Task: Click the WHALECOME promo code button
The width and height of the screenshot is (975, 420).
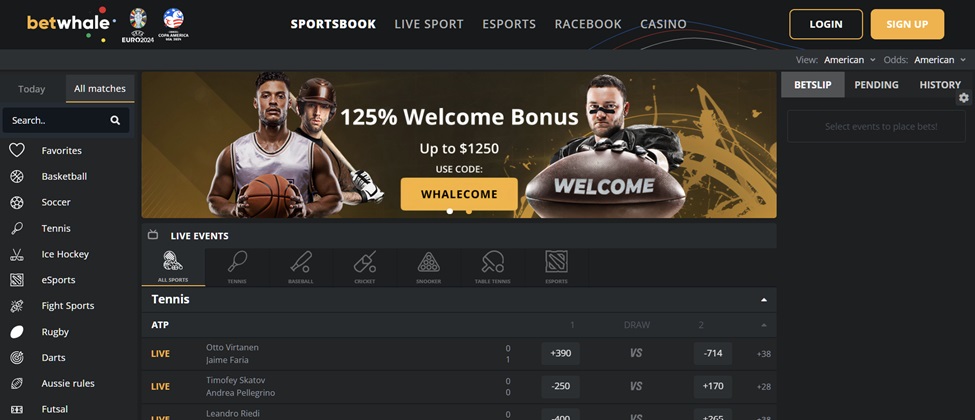Action: [459, 194]
